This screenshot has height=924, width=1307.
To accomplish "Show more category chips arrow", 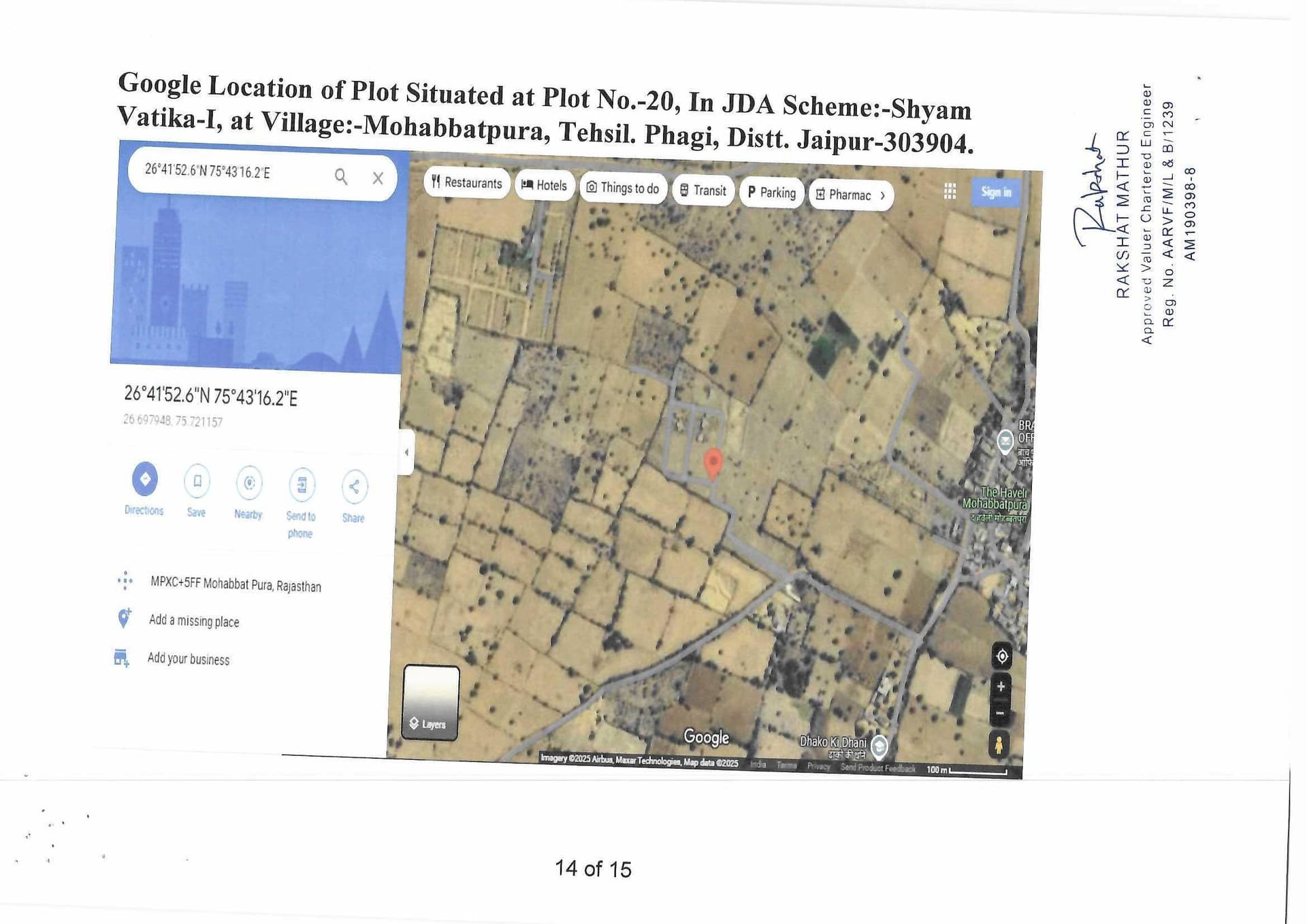I will tap(883, 196).
